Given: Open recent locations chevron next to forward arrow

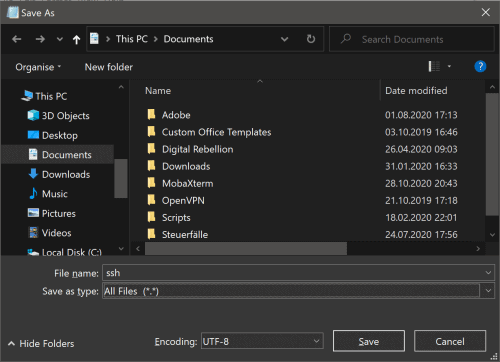Looking at the screenshot, I should click(60, 39).
